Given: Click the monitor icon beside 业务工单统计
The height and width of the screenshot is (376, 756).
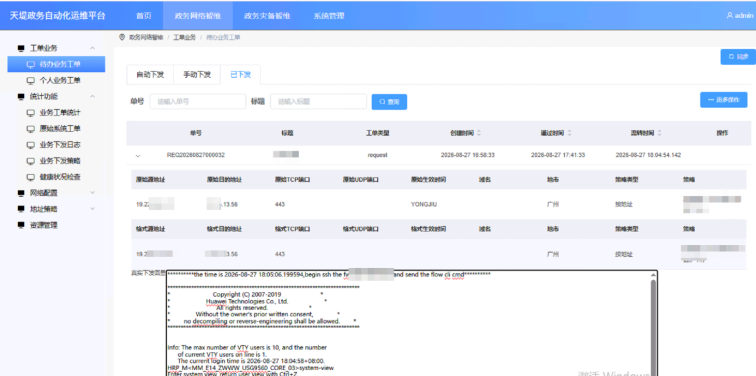Looking at the screenshot, I should click(x=31, y=113).
